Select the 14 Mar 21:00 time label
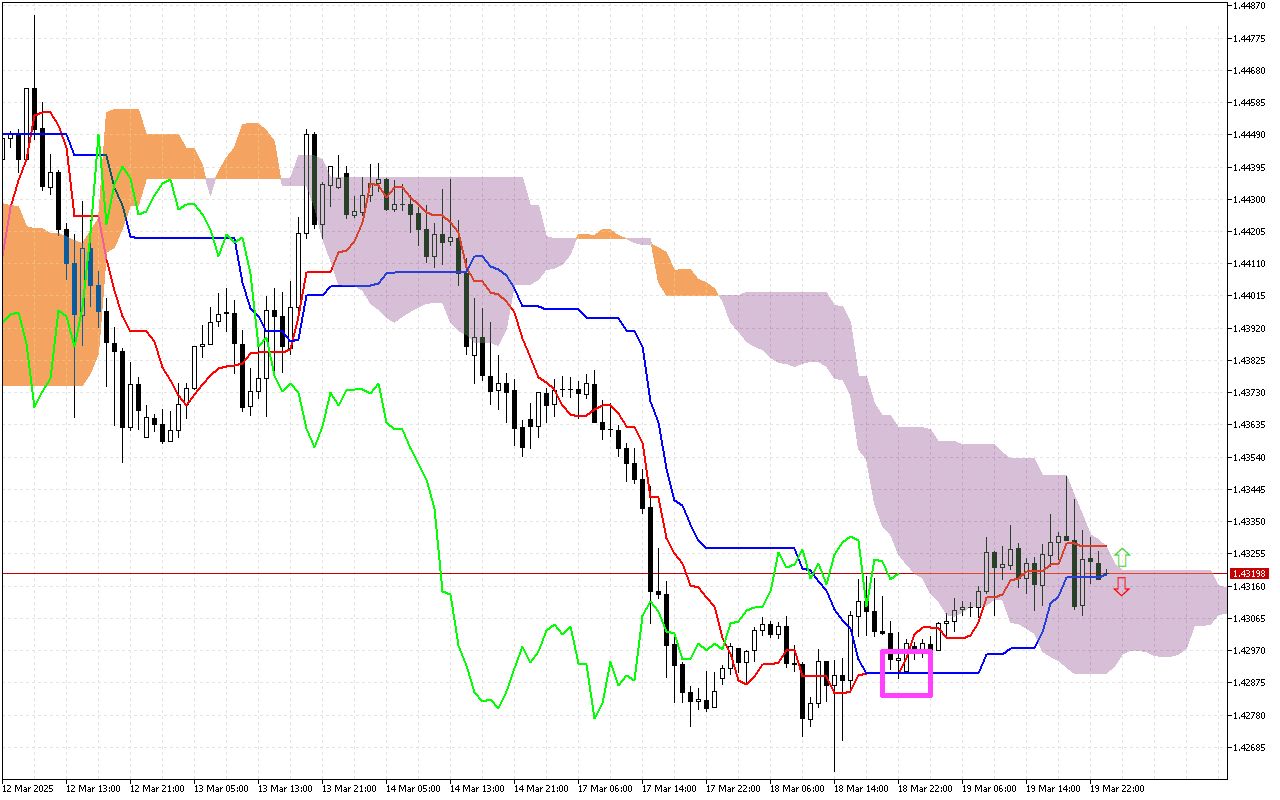 pos(540,789)
